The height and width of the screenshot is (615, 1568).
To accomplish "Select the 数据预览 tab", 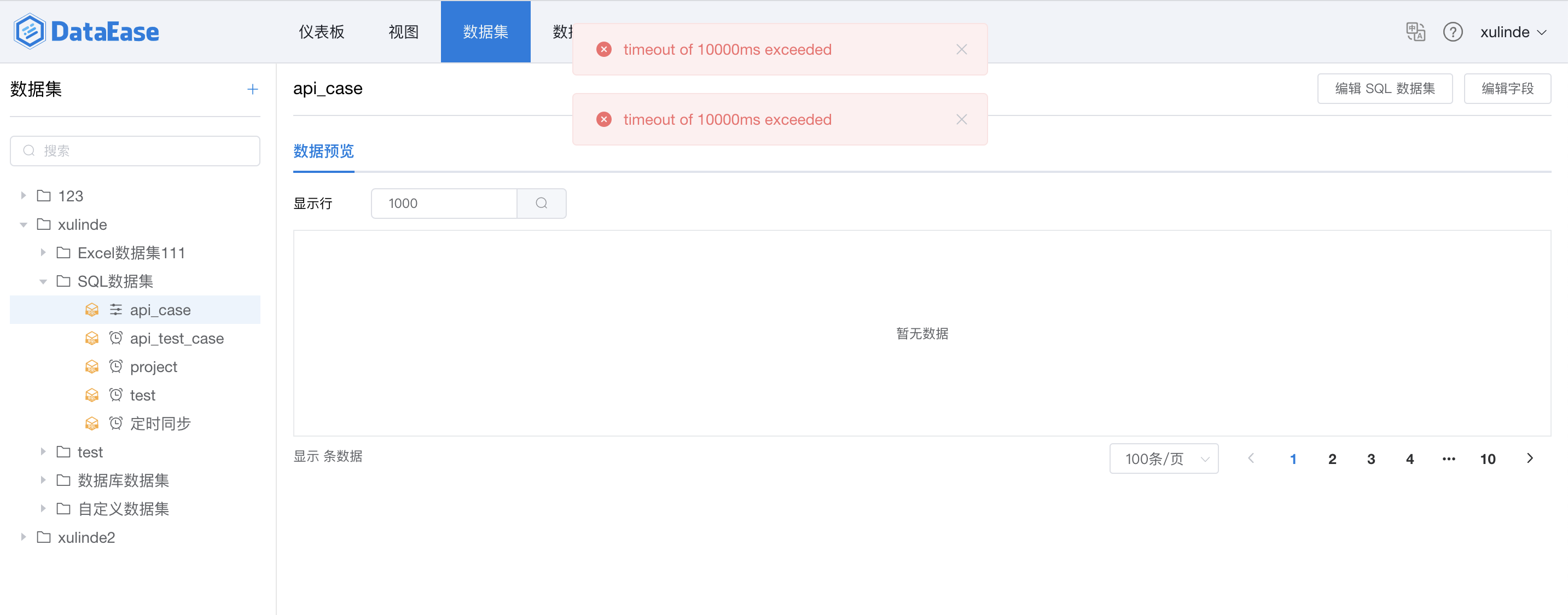I will point(323,152).
